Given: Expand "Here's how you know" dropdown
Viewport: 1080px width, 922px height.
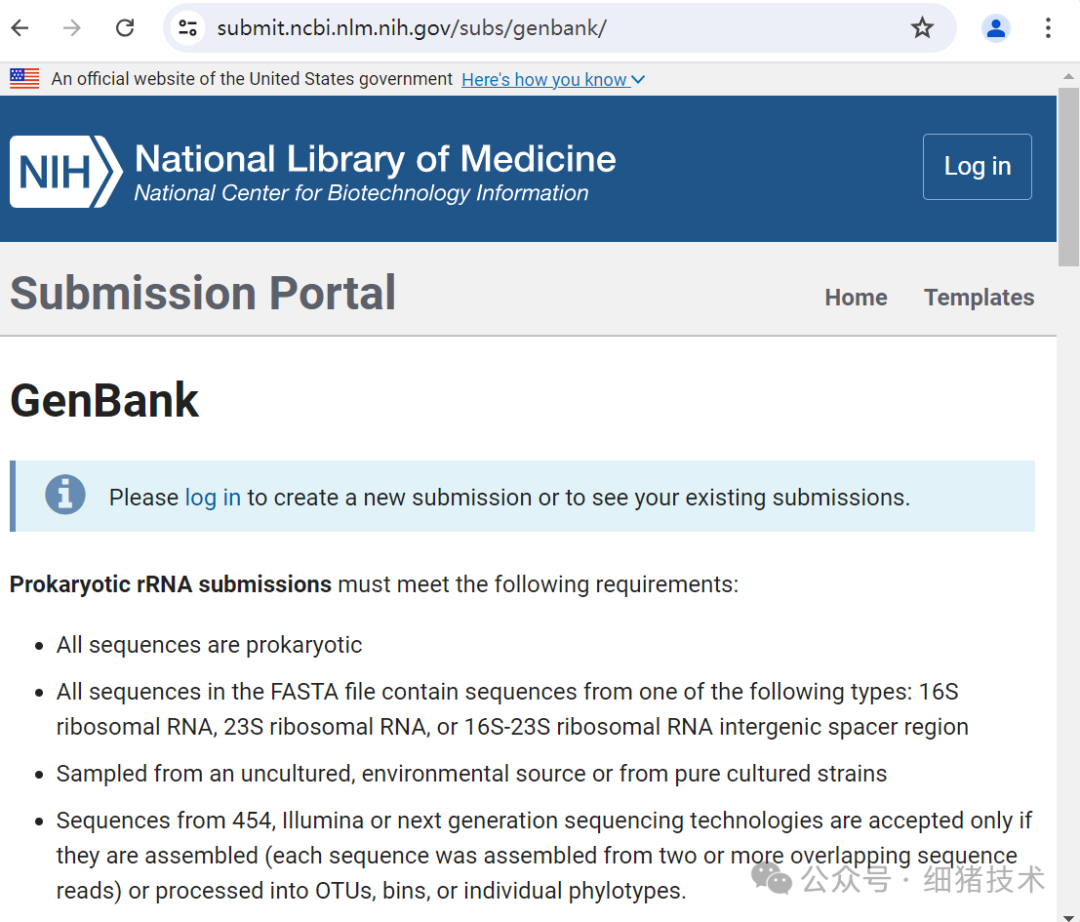Looking at the screenshot, I should [x=553, y=80].
